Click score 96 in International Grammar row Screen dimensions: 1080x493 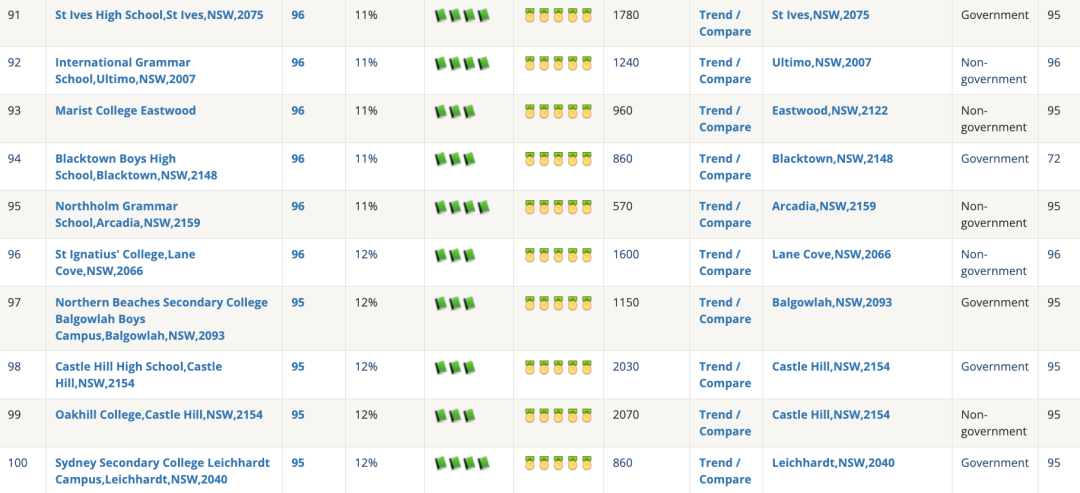click(x=298, y=63)
